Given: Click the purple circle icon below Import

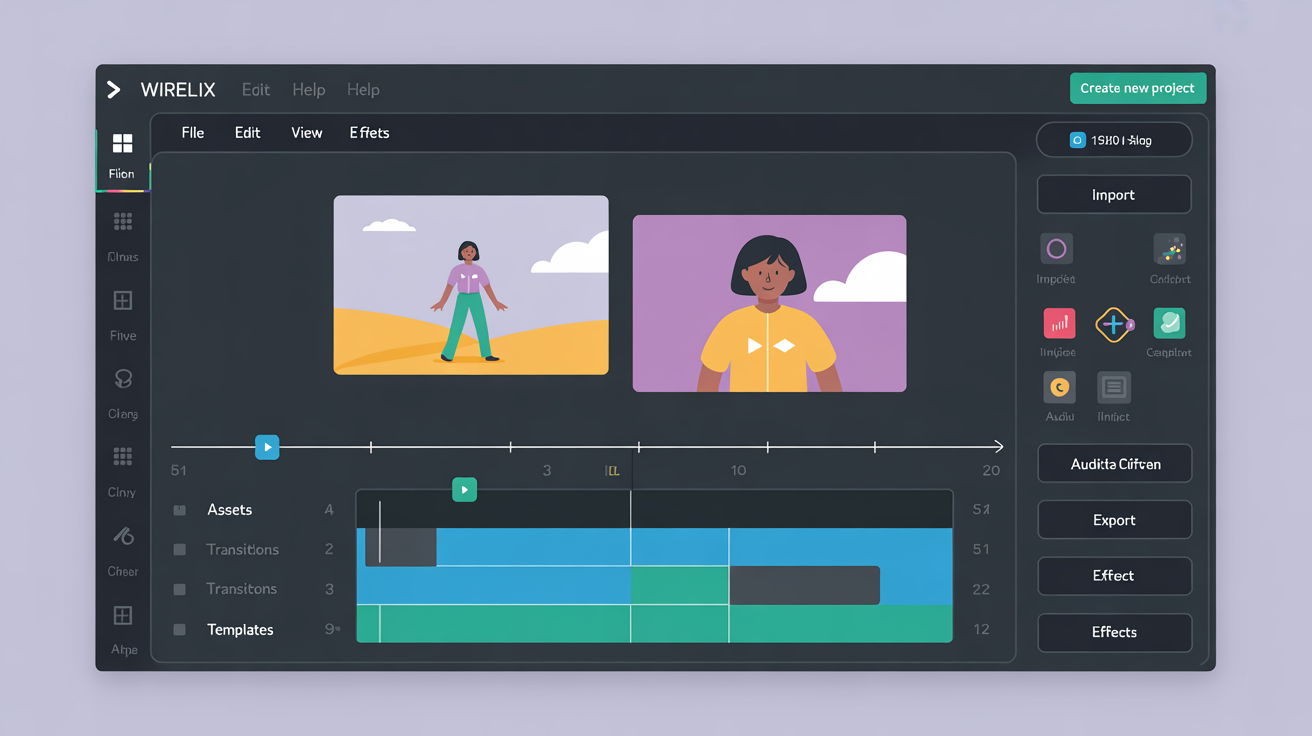Looking at the screenshot, I should click(x=1056, y=249).
